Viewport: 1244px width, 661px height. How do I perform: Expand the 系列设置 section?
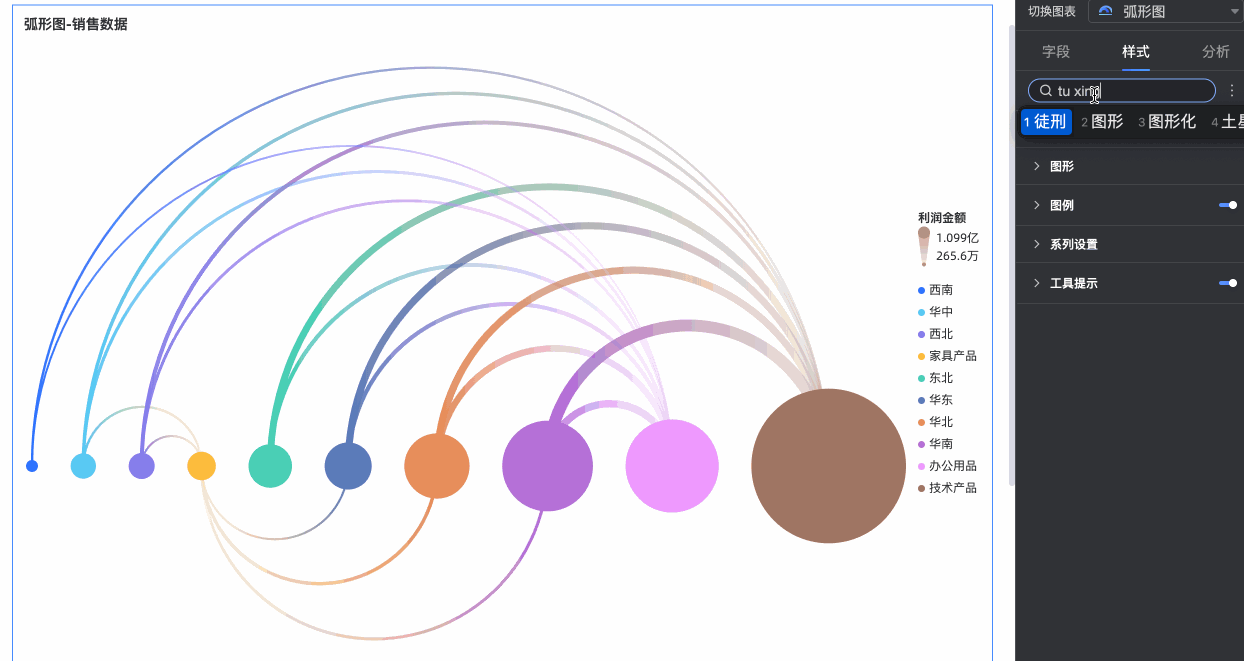tap(1073, 244)
